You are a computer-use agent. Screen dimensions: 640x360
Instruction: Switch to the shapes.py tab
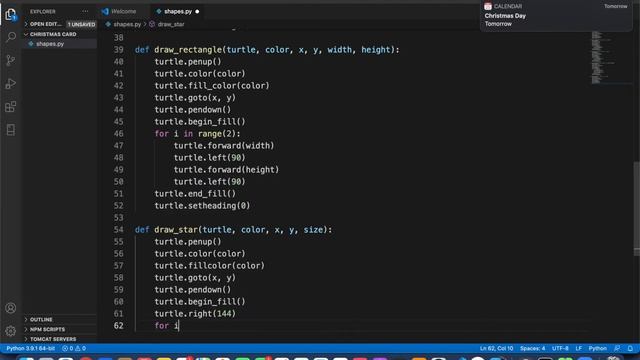[178, 11]
